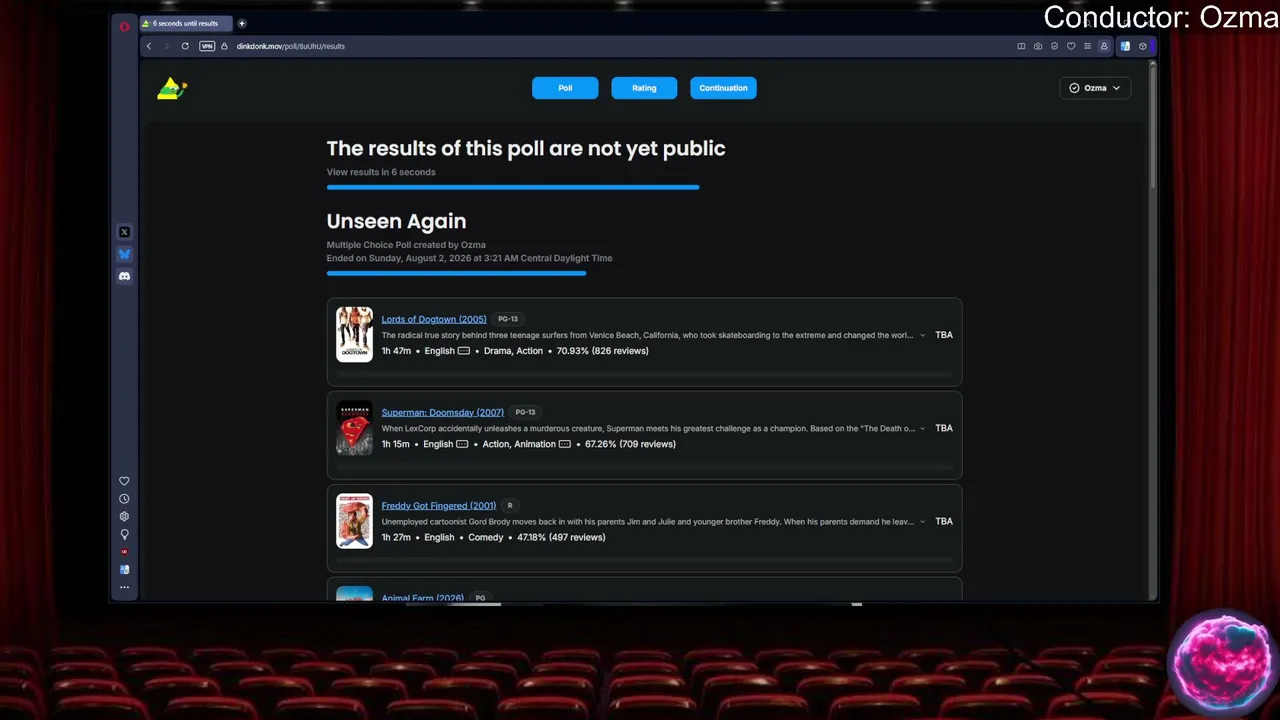
Task: Click TBA on Lords of Dogtown row
Action: coord(944,335)
